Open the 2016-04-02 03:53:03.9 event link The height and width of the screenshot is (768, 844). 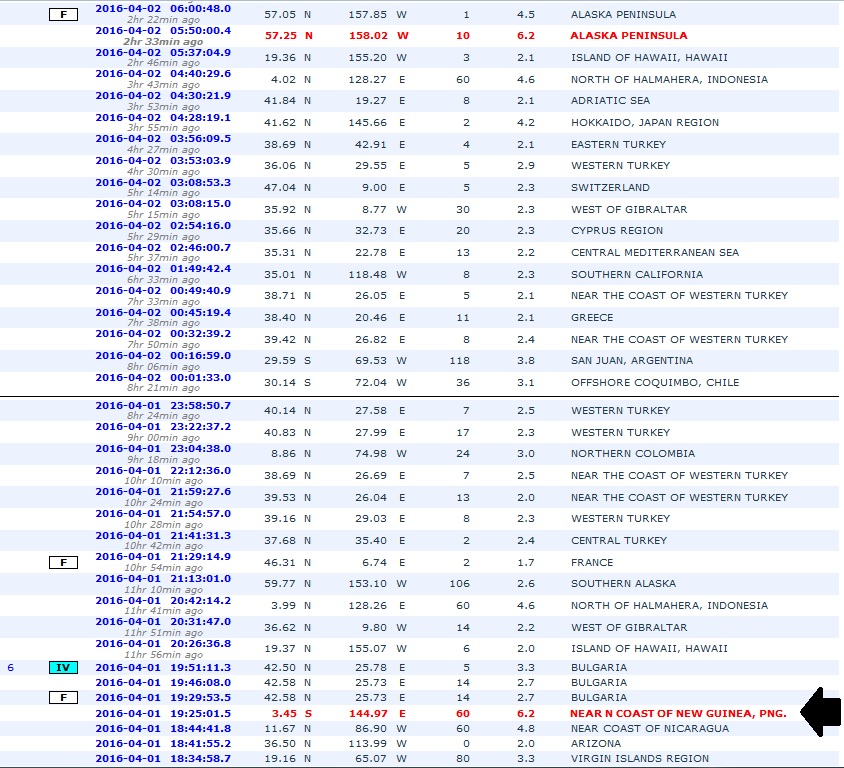click(163, 160)
